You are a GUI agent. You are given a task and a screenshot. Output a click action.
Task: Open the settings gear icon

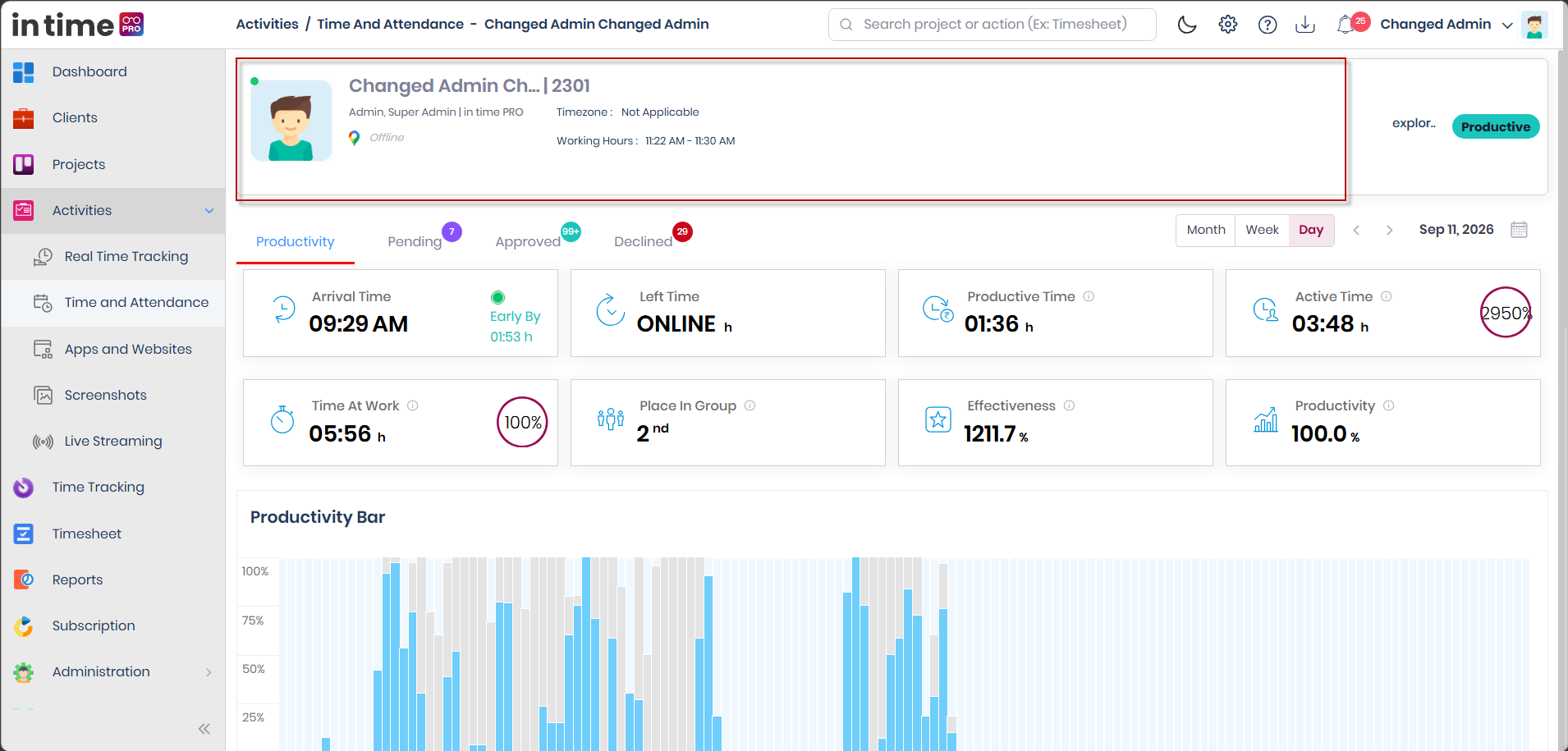coord(1228,25)
